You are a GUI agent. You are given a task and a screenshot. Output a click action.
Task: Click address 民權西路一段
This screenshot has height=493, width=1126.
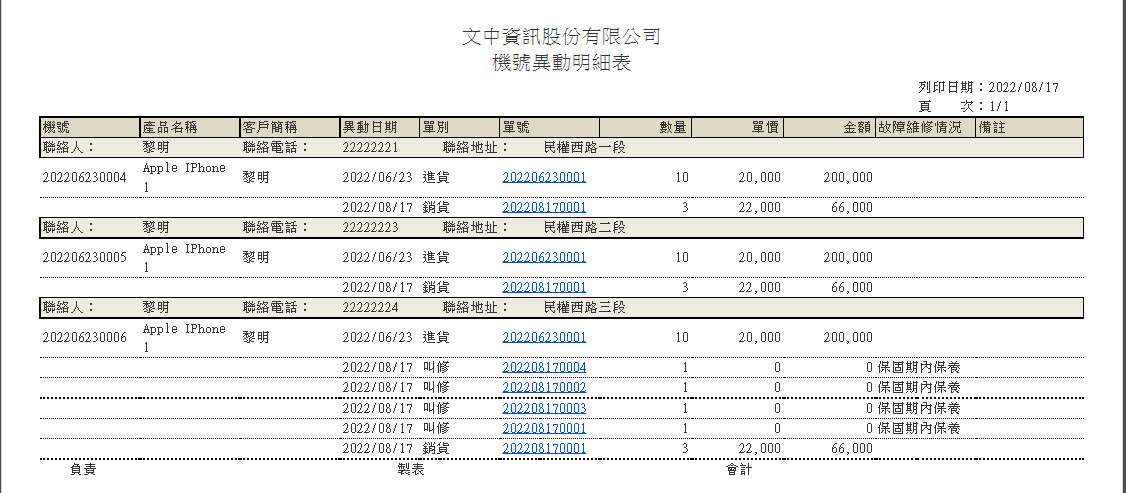coord(585,148)
